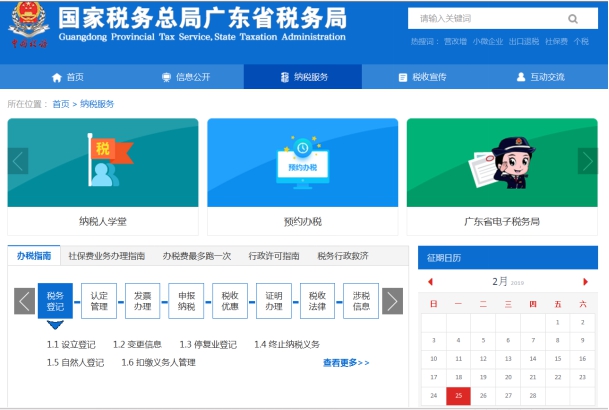This screenshot has height=410, width=609.
Task: Show next tax guide steps arrow
Action: click(x=393, y=301)
